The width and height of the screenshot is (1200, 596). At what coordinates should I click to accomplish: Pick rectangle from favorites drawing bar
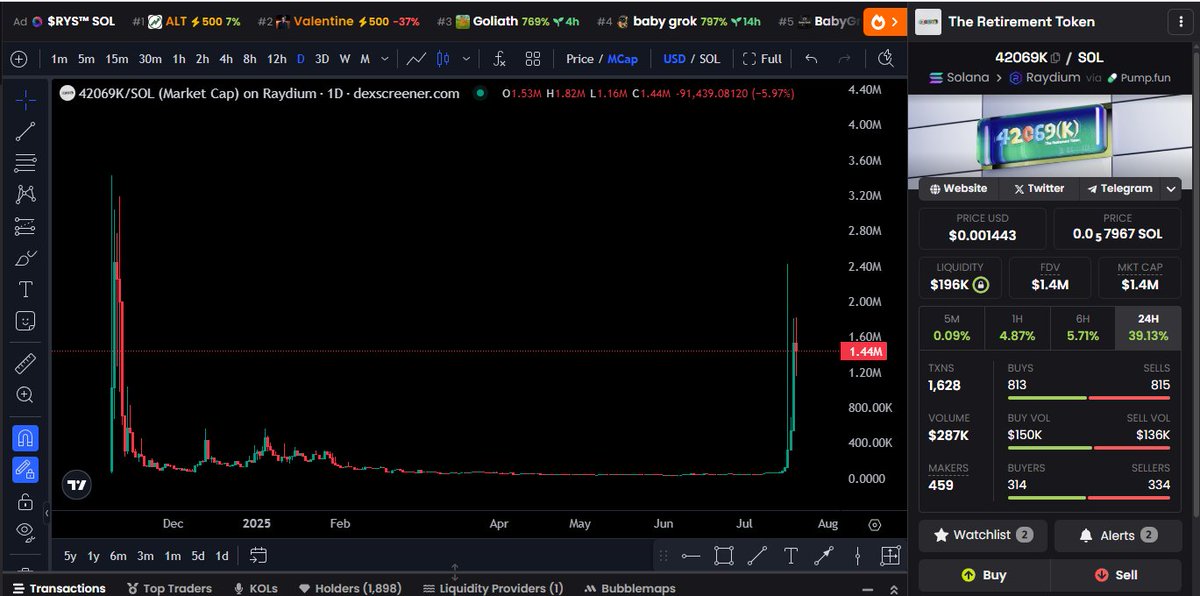(x=724, y=556)
